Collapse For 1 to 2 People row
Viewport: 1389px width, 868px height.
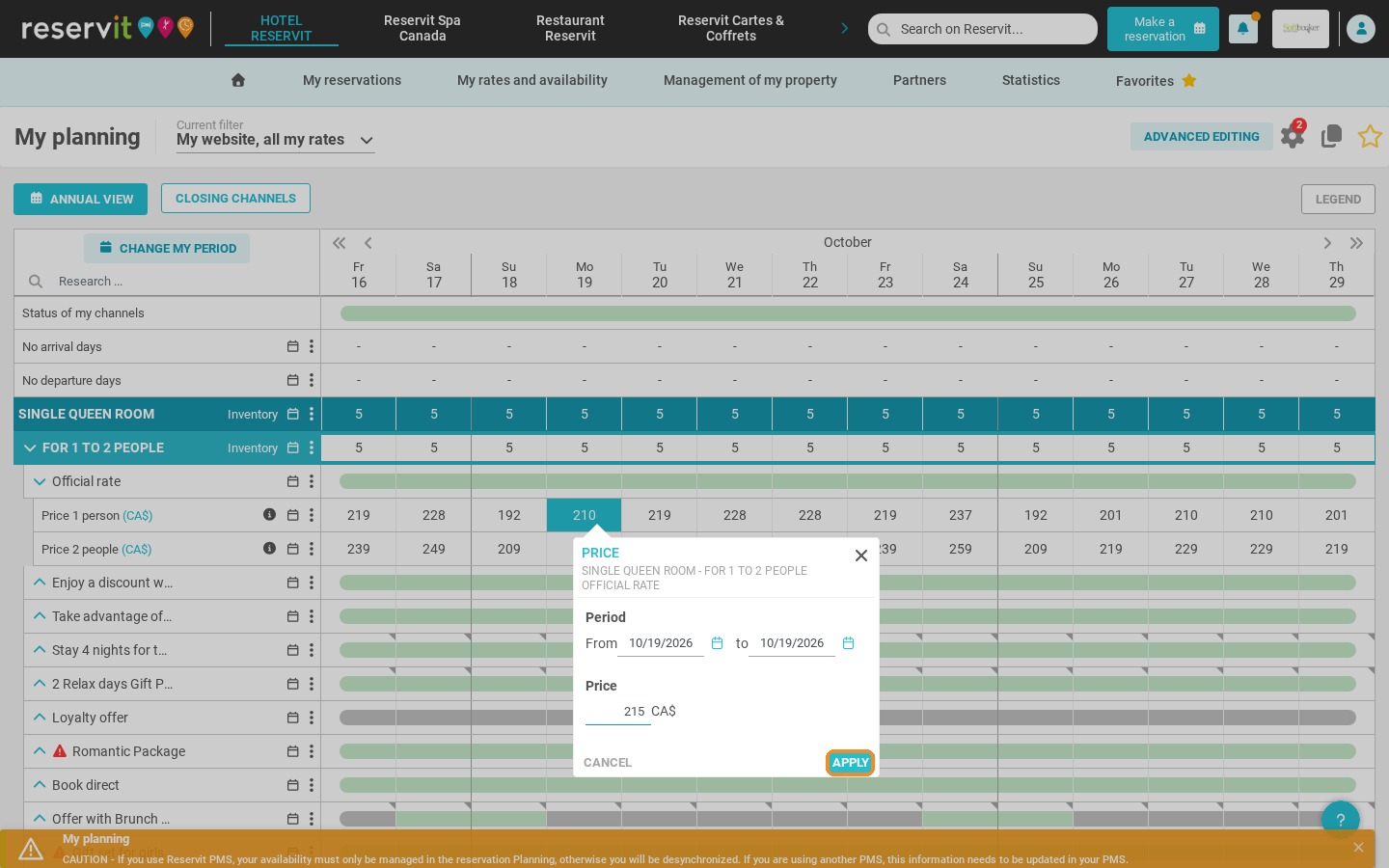coord(30,448)
